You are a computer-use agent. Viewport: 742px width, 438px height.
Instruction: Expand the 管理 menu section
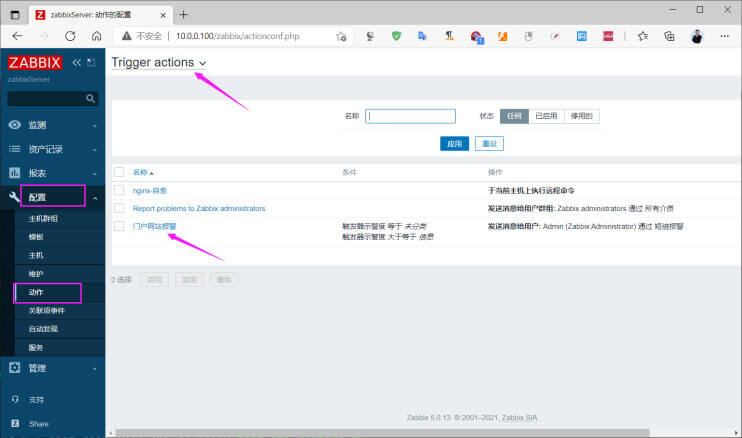pyautogui.click(x=95, y=368)
